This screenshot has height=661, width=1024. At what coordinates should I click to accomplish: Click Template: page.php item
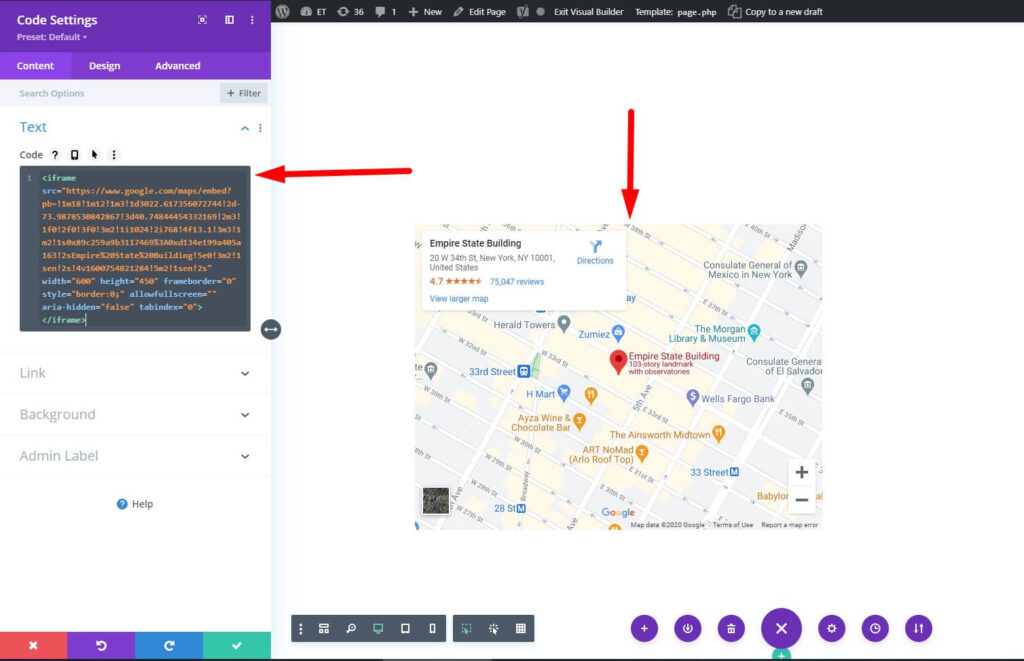coord(676,12)
